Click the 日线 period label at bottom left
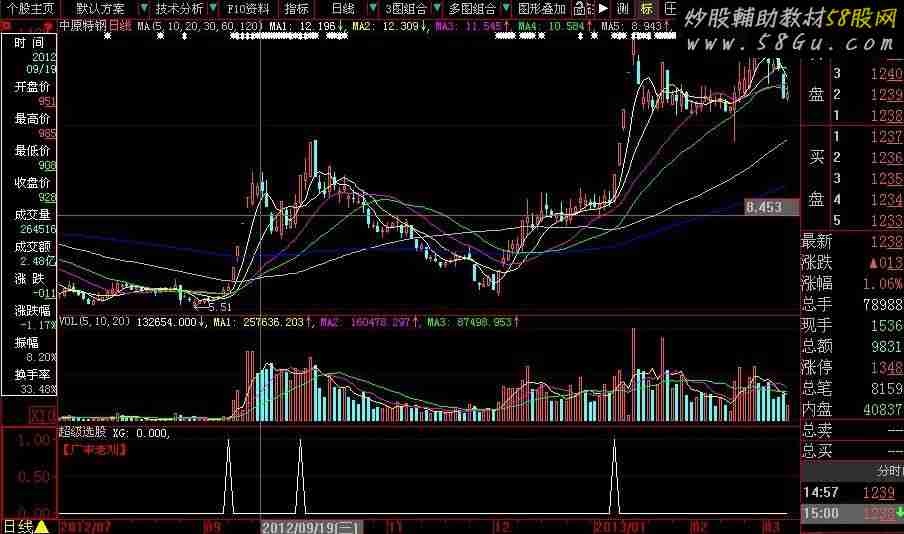The height and width of the screenshot is (534, 904). pyautogui.click(x=18, y=527)
